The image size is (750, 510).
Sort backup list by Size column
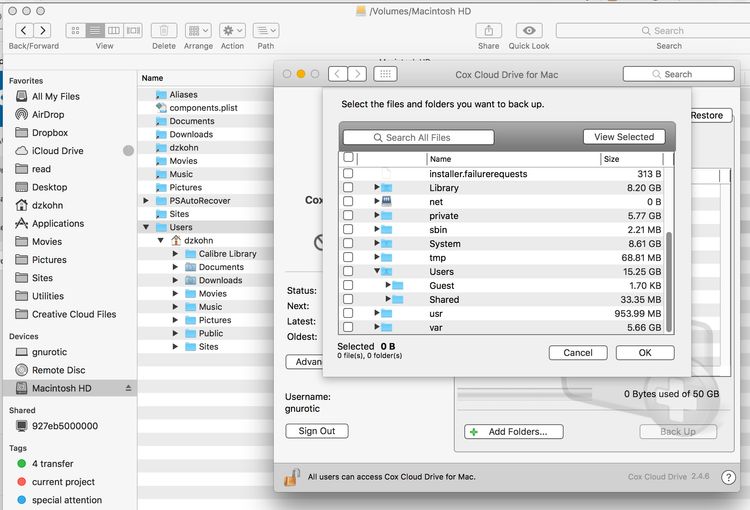point(631,159)
